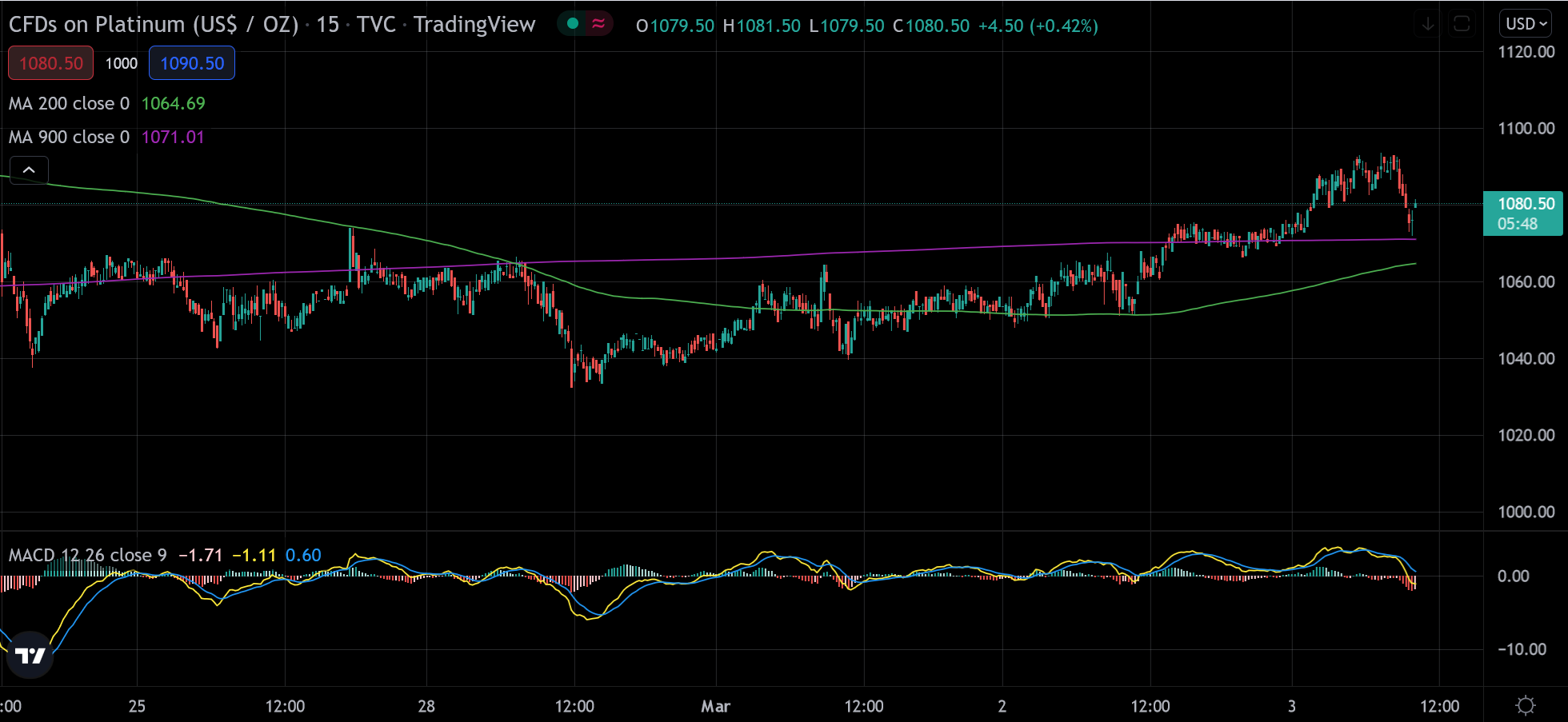This screenshot has width=1568, height=722.
Task: Click MACD value -1.11 in yellow
Action: [254, 555]
